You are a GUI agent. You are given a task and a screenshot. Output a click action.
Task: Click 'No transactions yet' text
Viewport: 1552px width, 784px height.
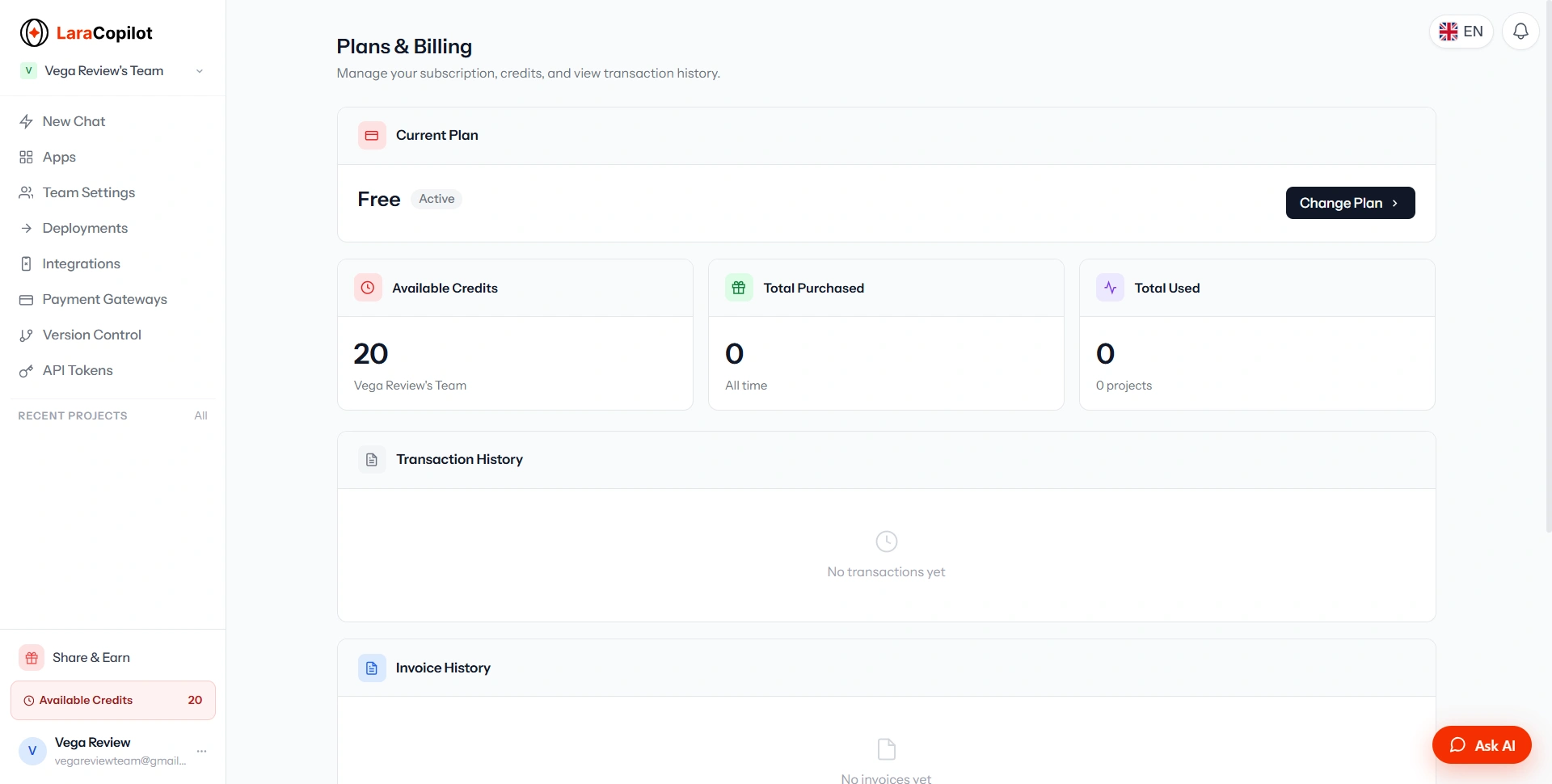886,572
